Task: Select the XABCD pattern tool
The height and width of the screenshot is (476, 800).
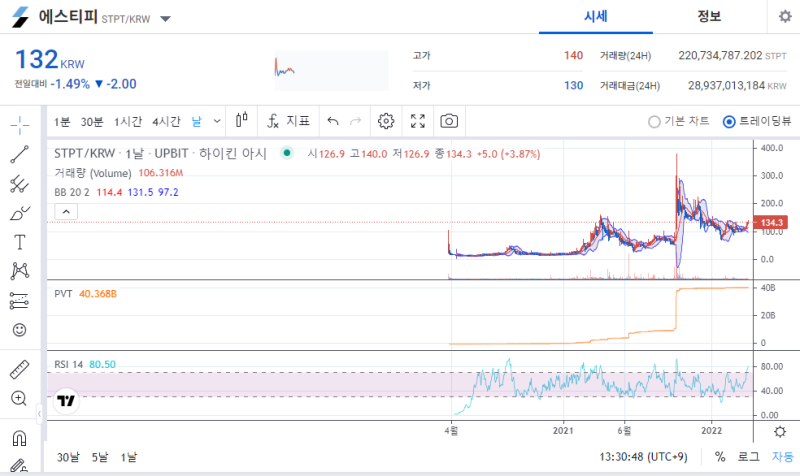Action: tap(19, 271)
